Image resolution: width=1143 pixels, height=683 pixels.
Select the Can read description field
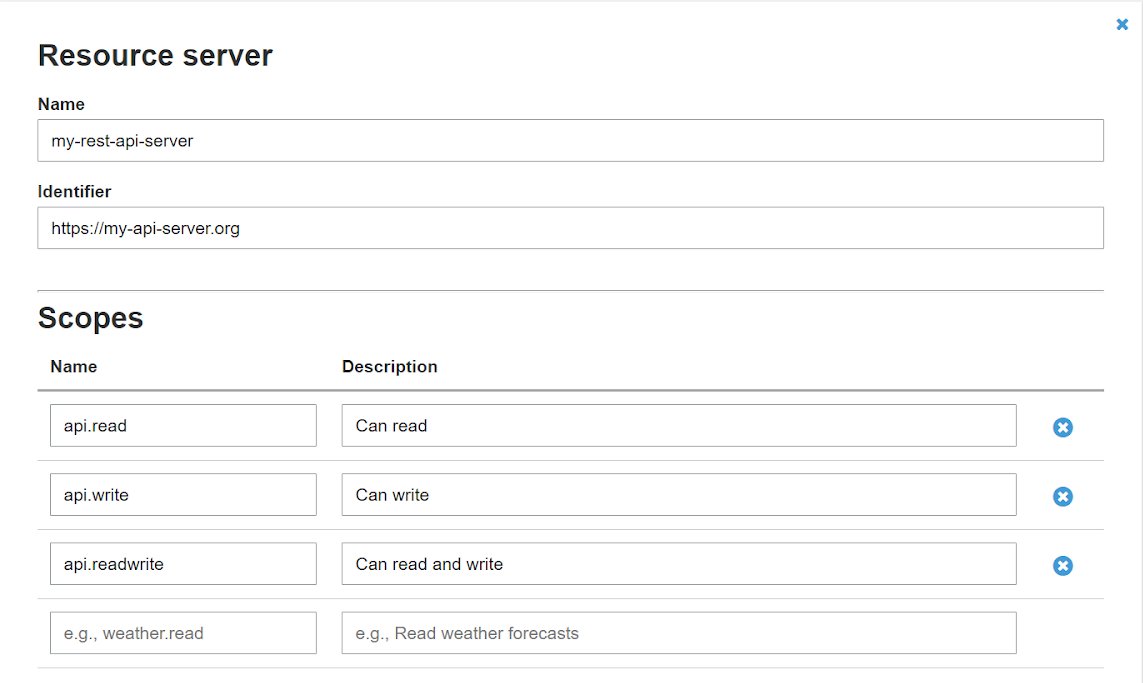coord(678,425)
